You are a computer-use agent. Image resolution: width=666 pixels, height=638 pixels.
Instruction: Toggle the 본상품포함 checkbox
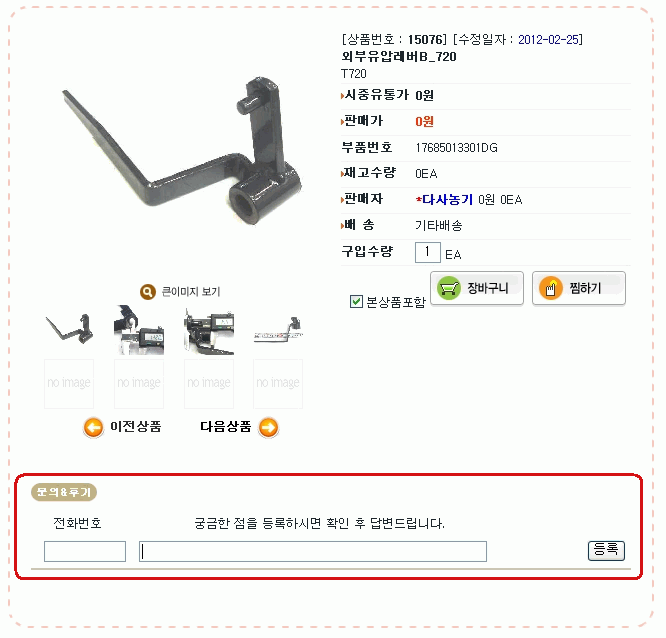pos(356,302)
